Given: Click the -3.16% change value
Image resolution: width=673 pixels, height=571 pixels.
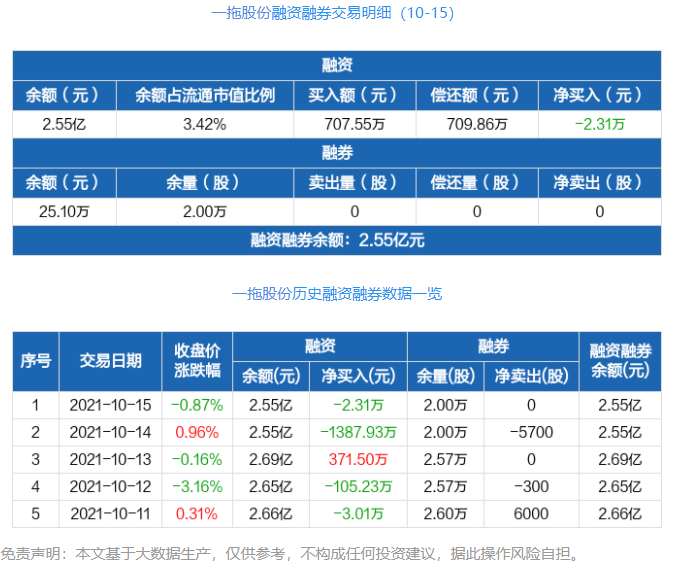Looking at the screenshot, I should (x=197, y=487).
